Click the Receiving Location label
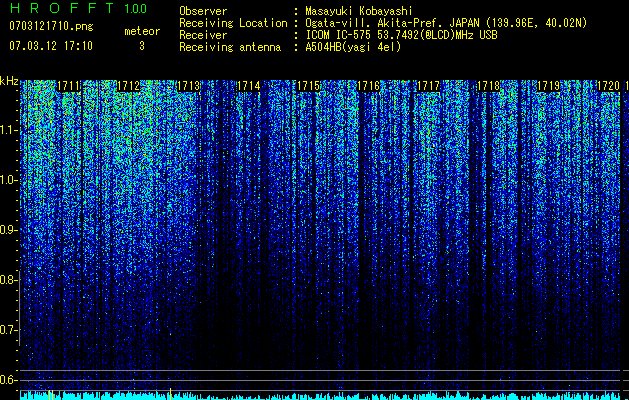 (x=233, y=24)
